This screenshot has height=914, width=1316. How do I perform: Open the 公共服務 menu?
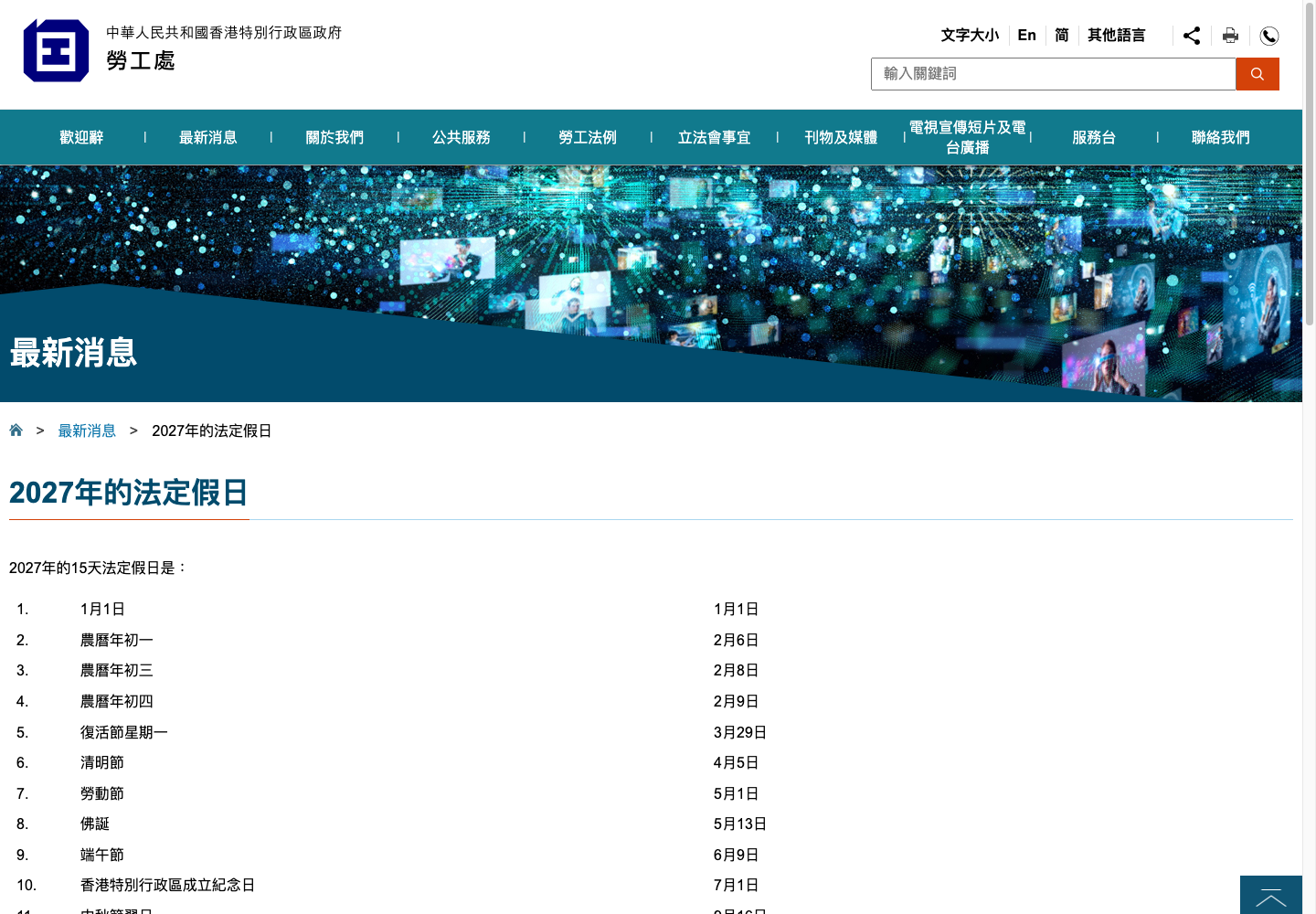462,137
